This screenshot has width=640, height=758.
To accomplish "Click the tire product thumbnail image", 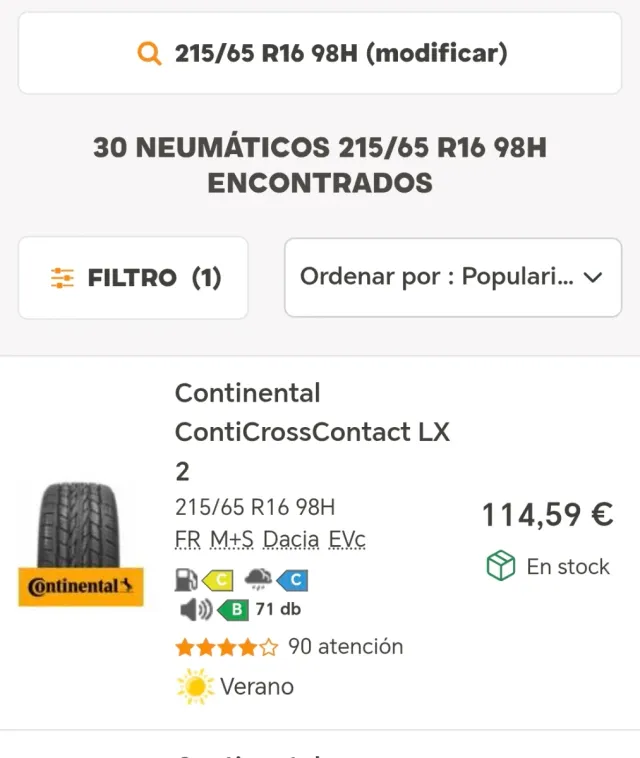I will pyautogui.click(x=81, y=523).
